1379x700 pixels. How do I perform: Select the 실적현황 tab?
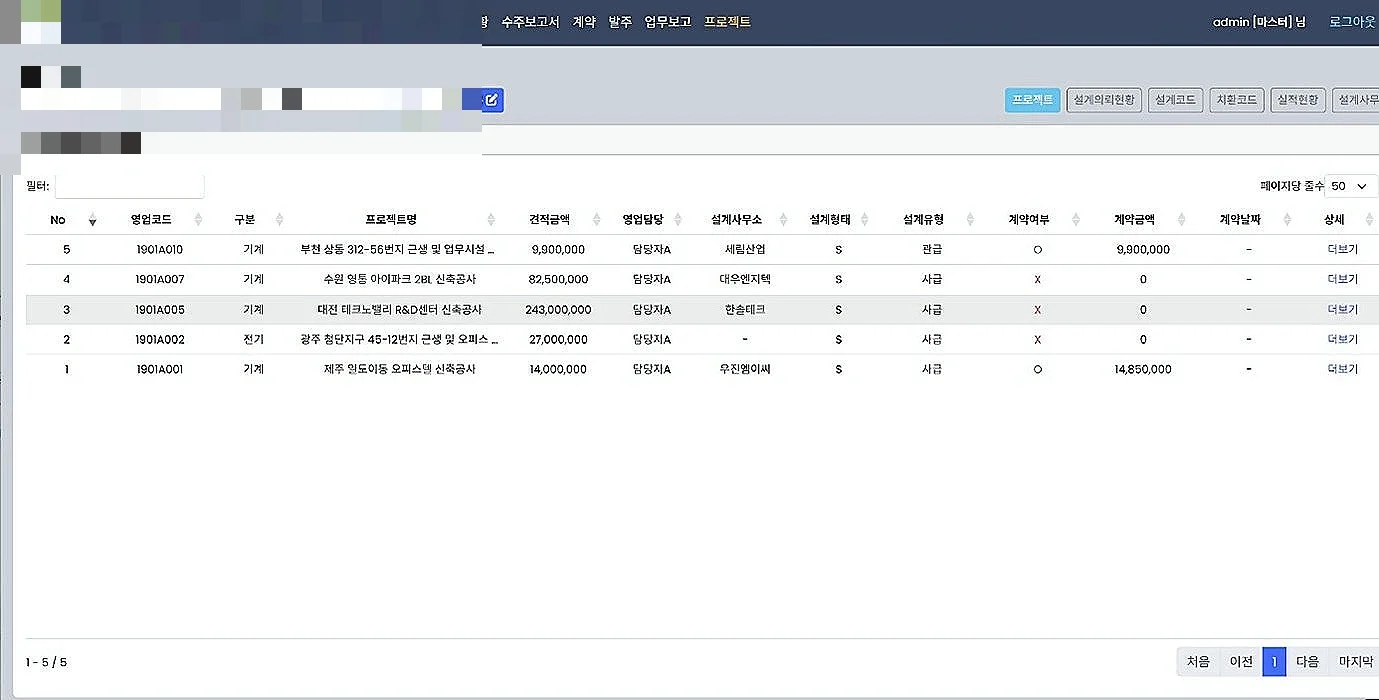[x=1297, y=99]
